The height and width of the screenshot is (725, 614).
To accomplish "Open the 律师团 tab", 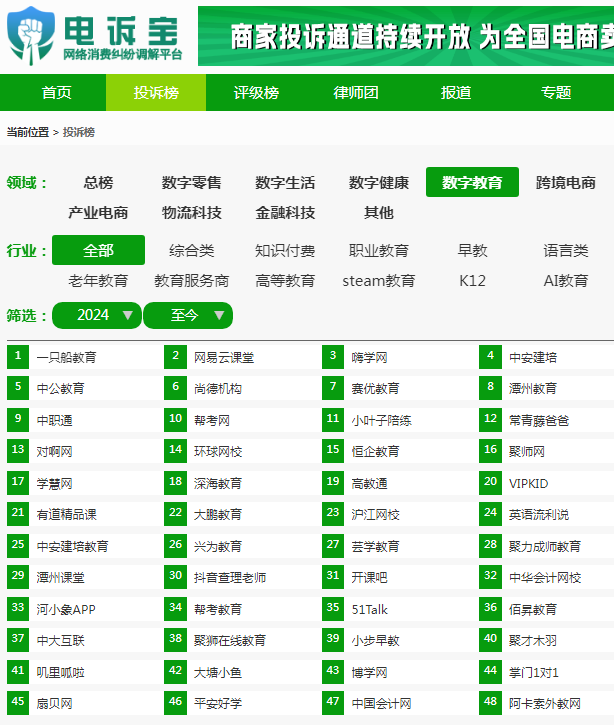I will click(356, 92).
